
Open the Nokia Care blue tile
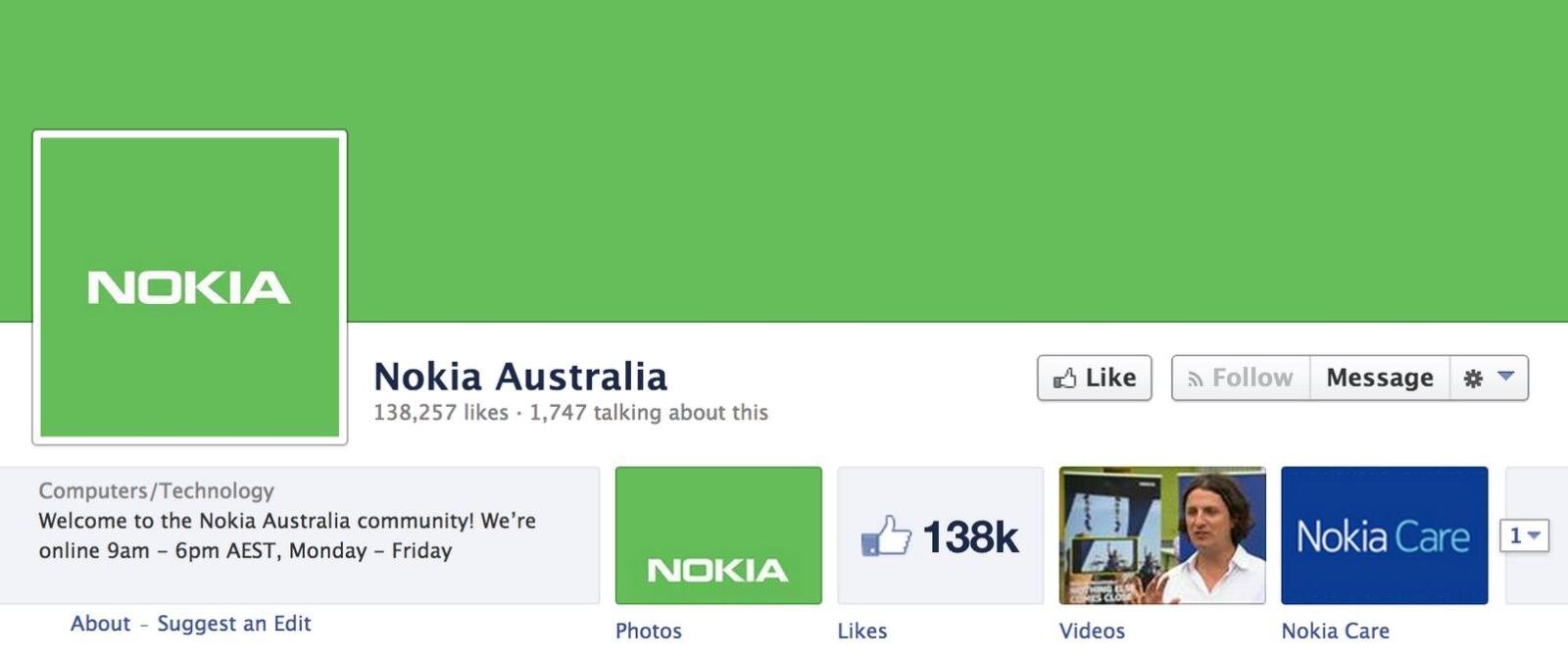[x=1385, y=535]
